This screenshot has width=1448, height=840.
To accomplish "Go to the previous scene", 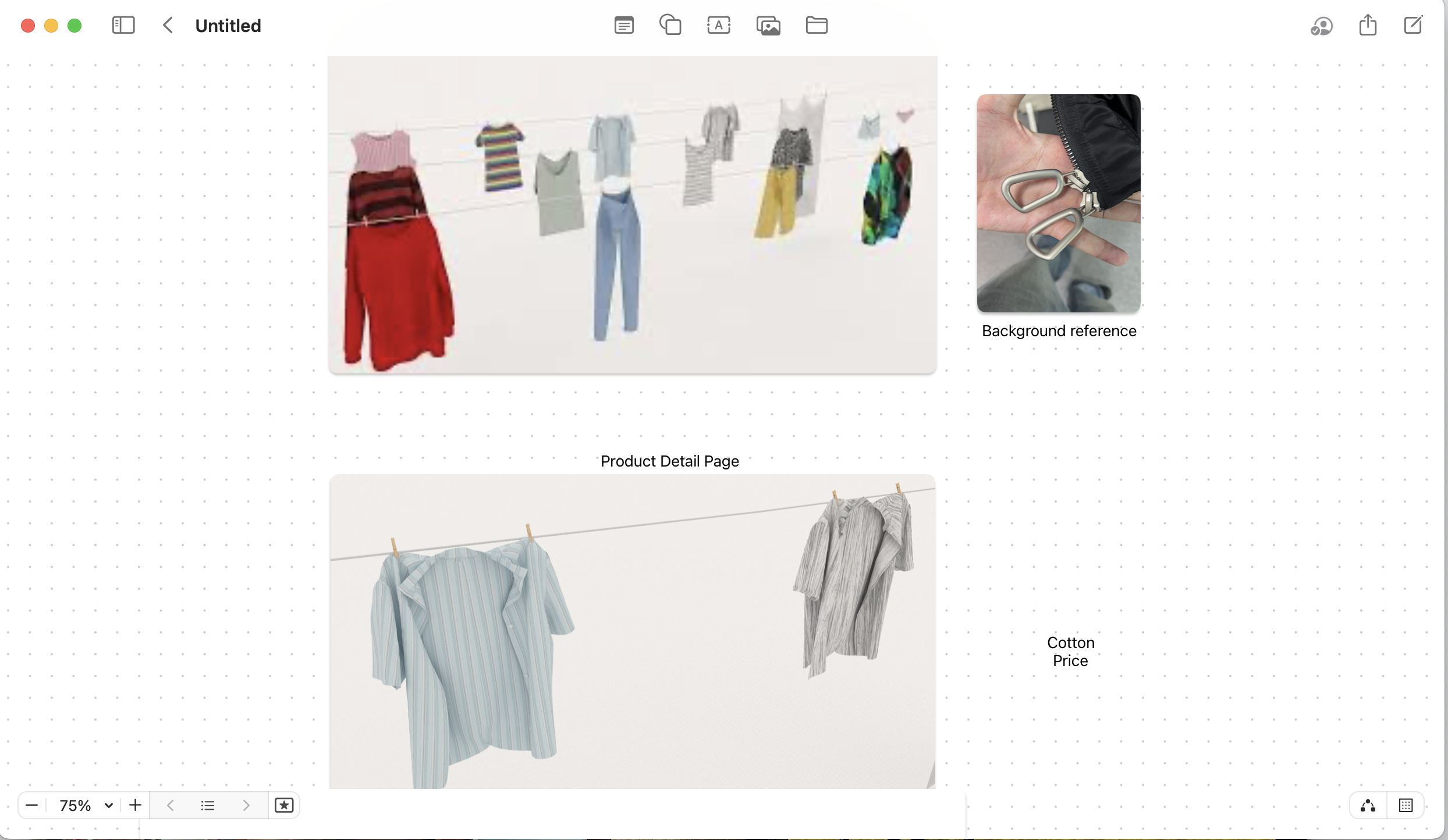I will [x=171, y=805].
